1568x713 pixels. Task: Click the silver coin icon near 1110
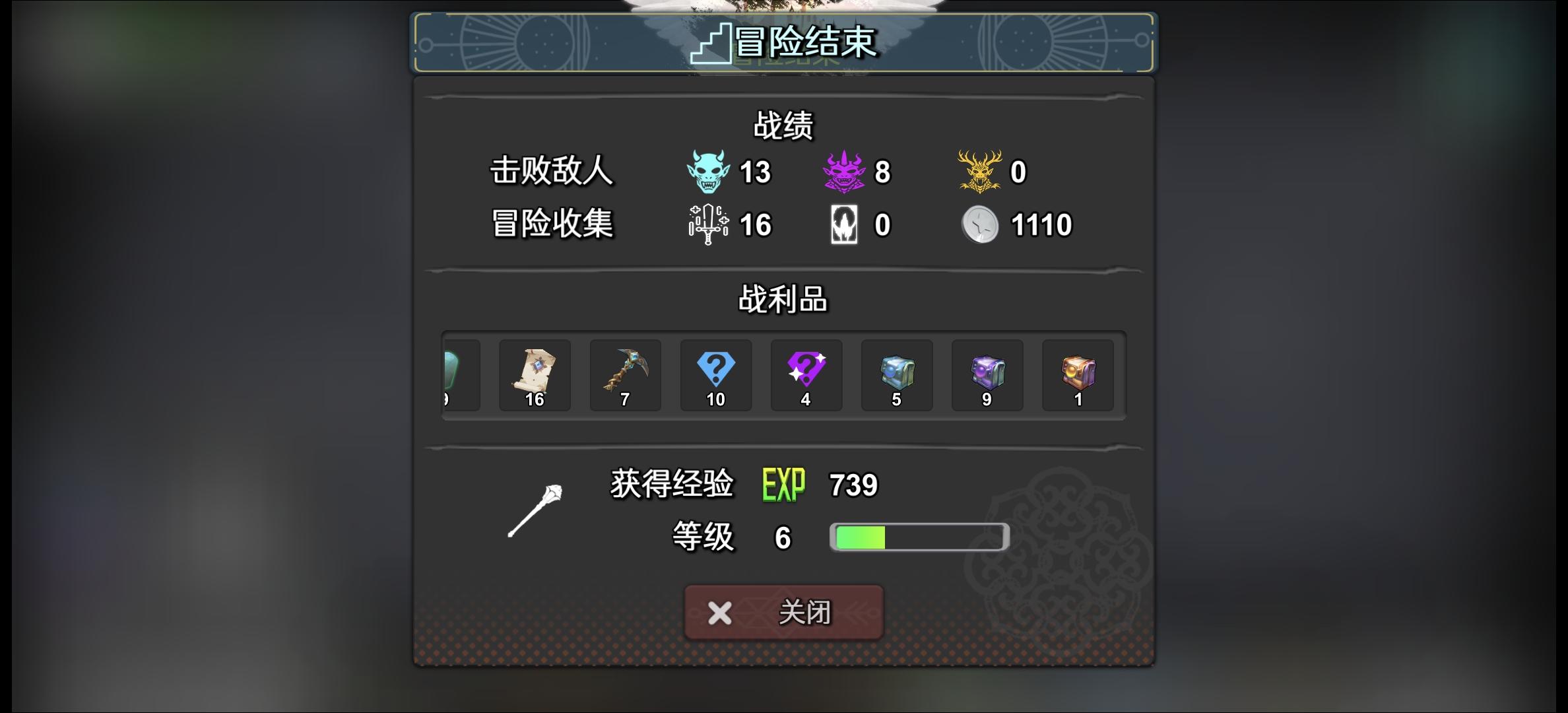coord(980,224)
